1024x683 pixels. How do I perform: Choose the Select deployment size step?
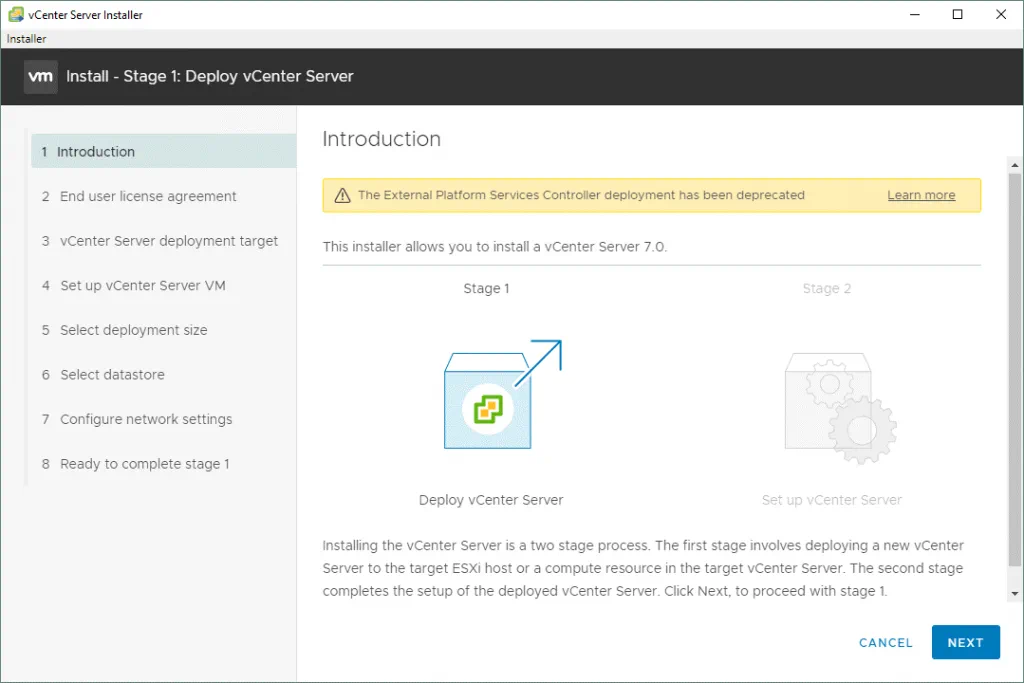(134, 330)
